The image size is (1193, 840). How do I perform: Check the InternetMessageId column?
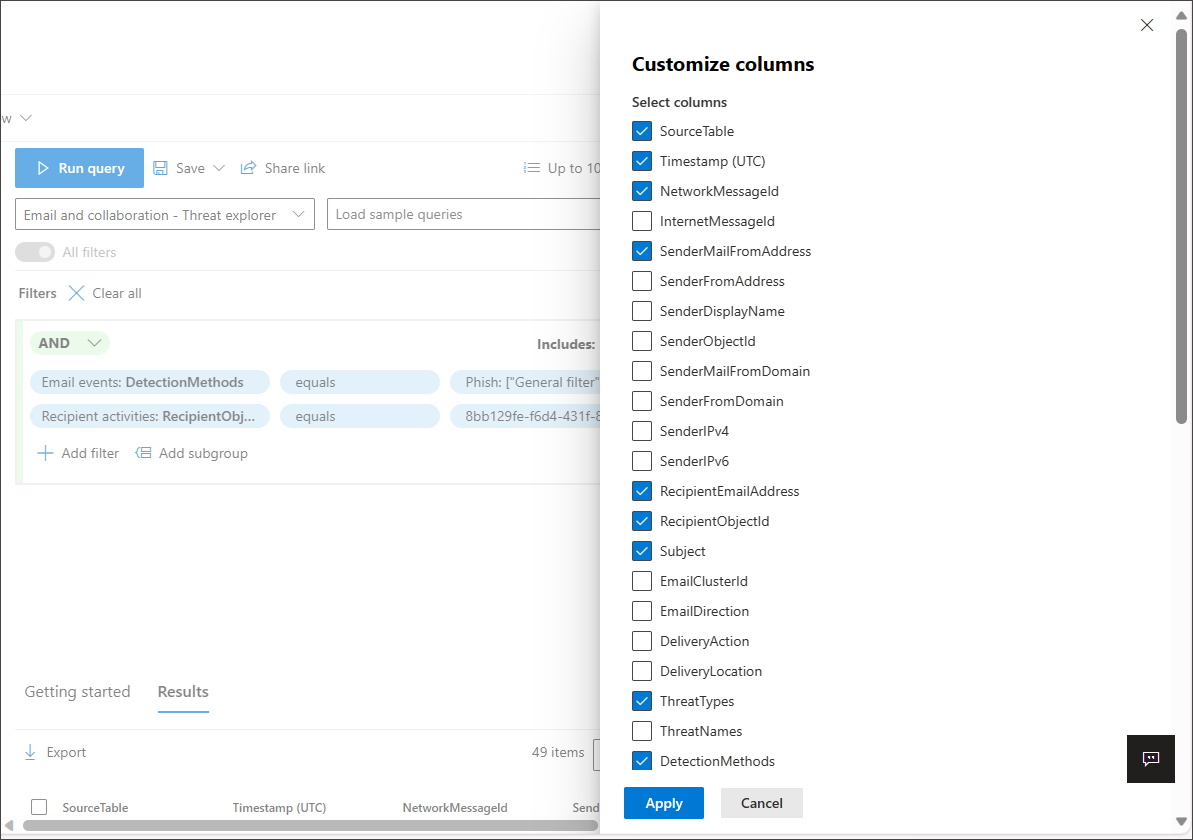641,220
